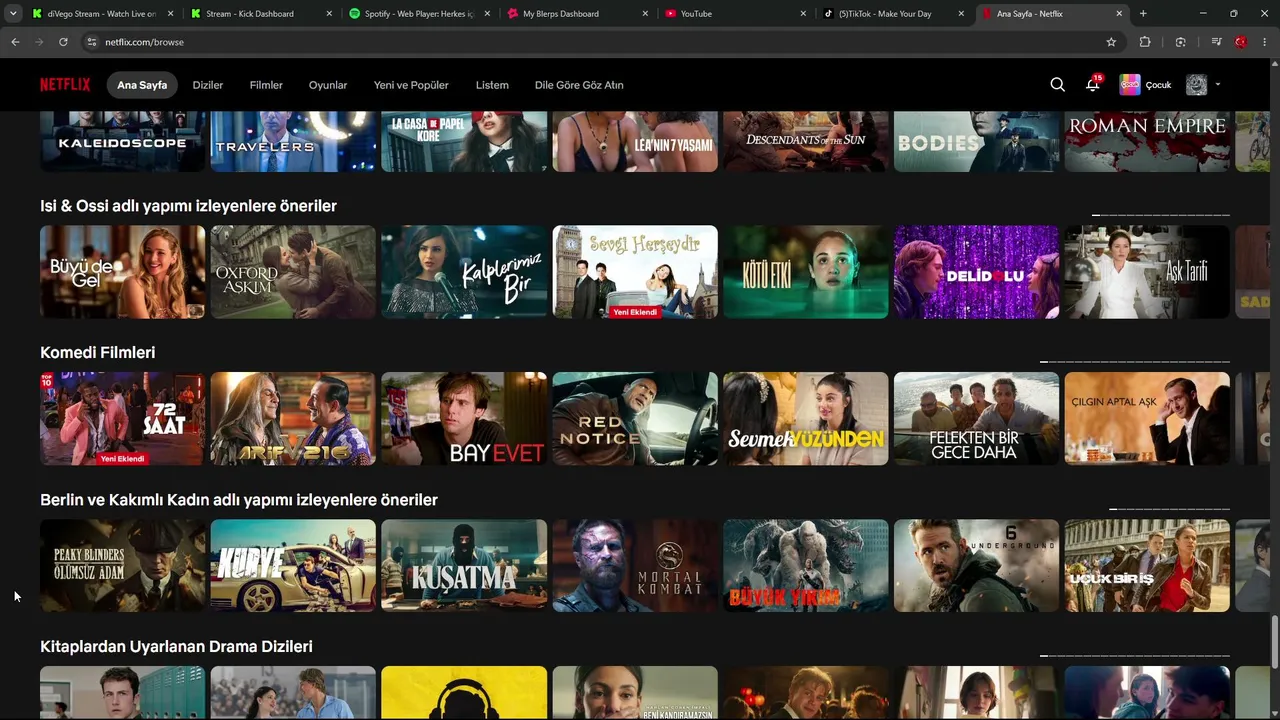Open the Dile Göre Göz Atın menu

[x=579, y=85]
